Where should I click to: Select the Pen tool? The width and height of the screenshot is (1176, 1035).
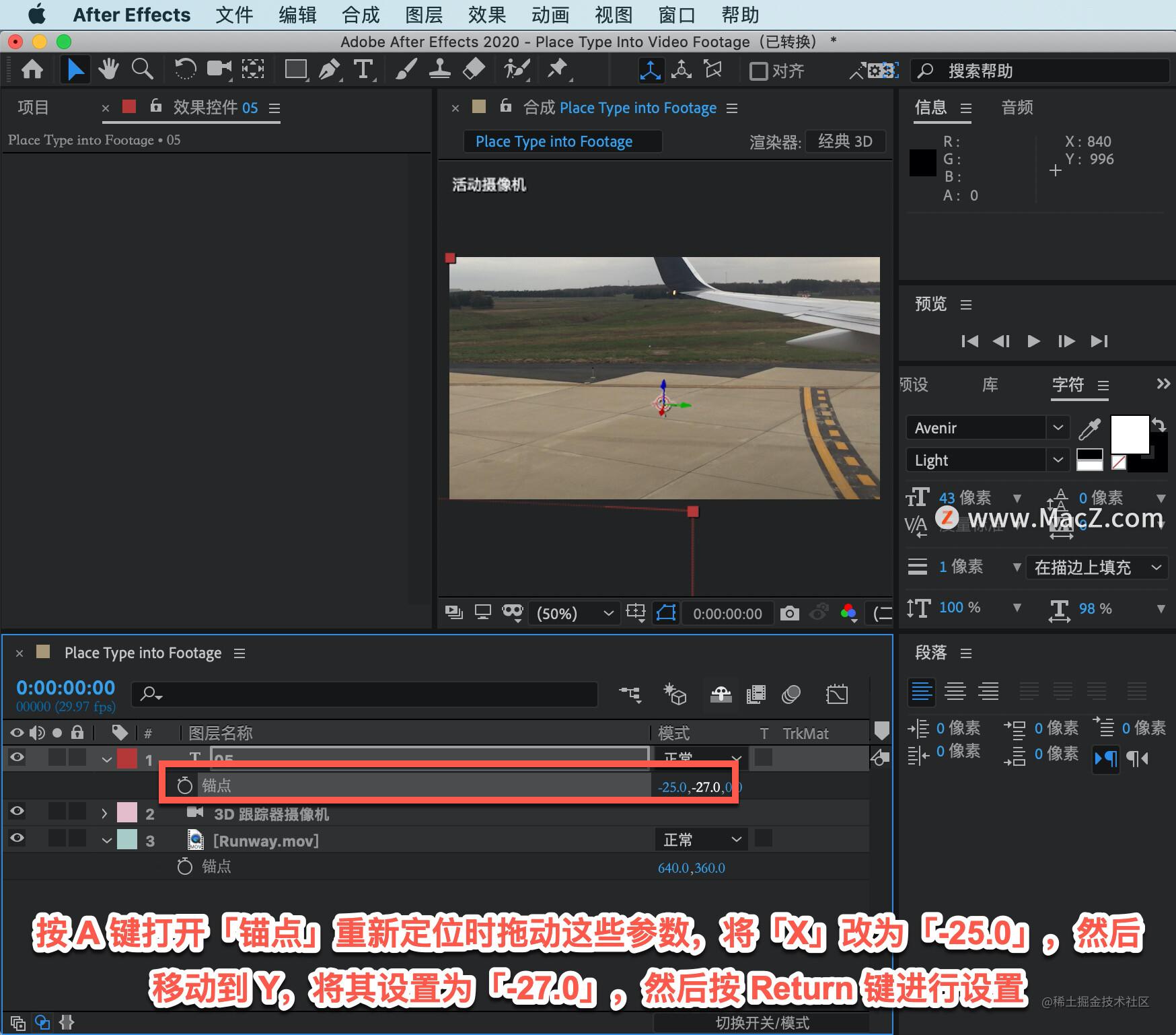329,69
